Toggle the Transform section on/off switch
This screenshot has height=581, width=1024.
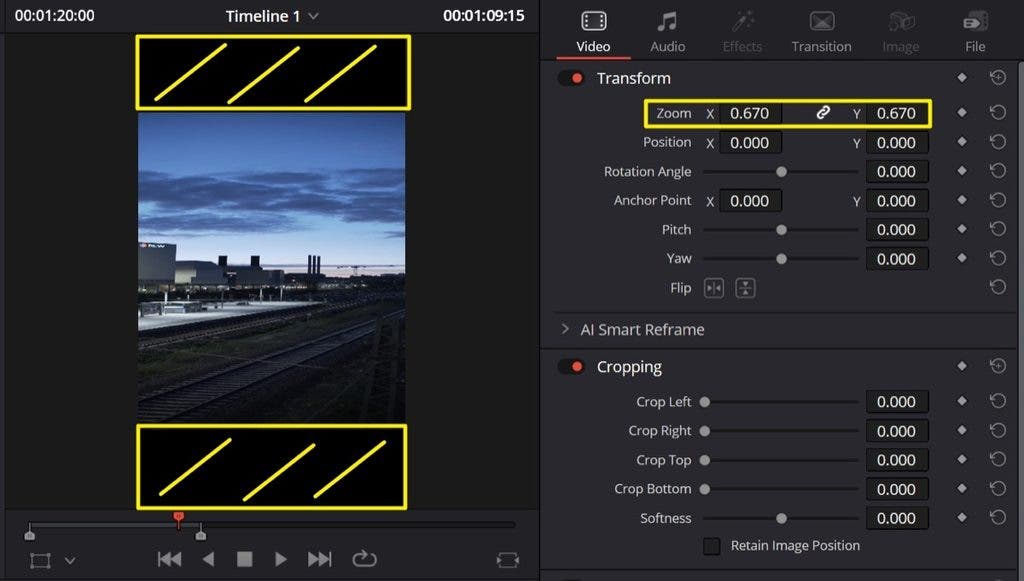pos(571,78)
